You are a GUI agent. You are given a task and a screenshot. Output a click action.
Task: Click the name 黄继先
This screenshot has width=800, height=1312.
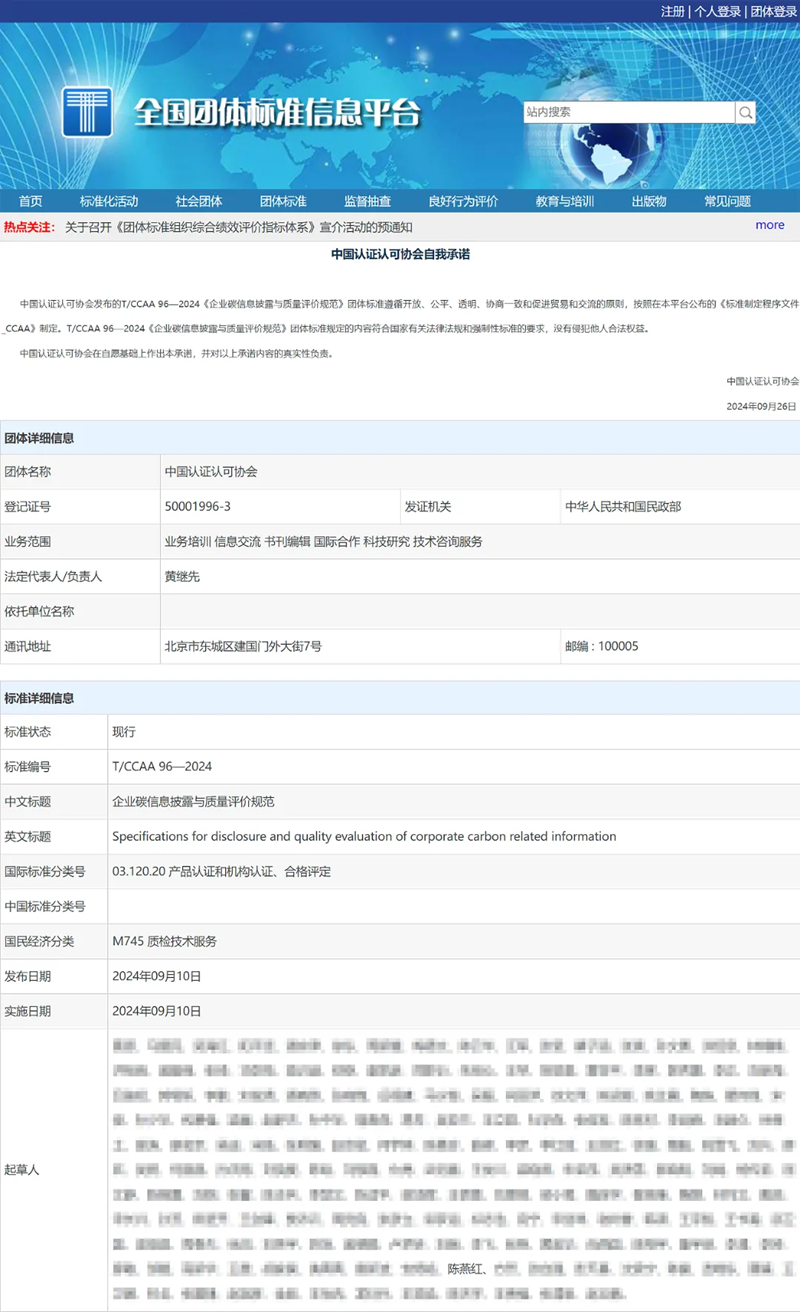pyautogui.click(x=182, y=577)
